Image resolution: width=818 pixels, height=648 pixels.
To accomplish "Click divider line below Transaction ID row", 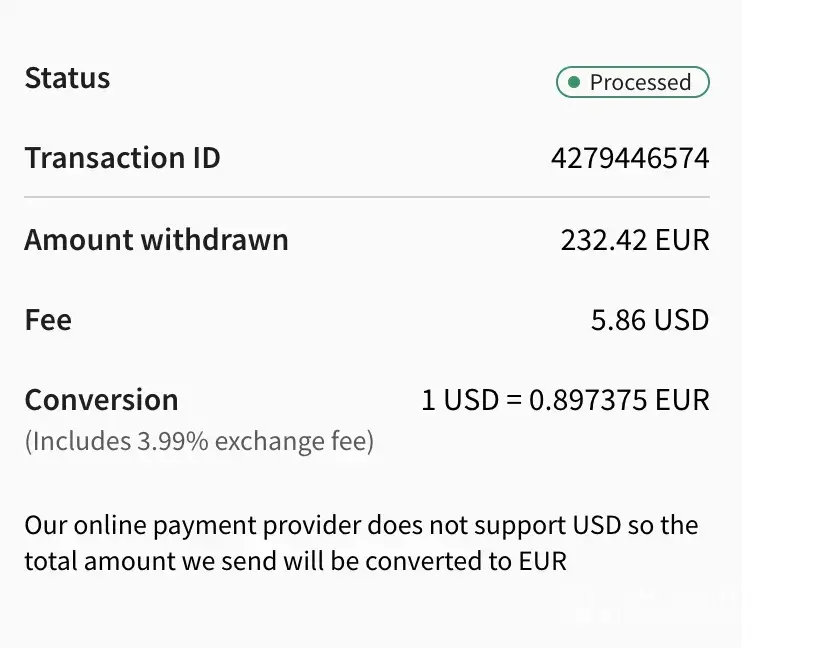I will click(x=366, y=197).
